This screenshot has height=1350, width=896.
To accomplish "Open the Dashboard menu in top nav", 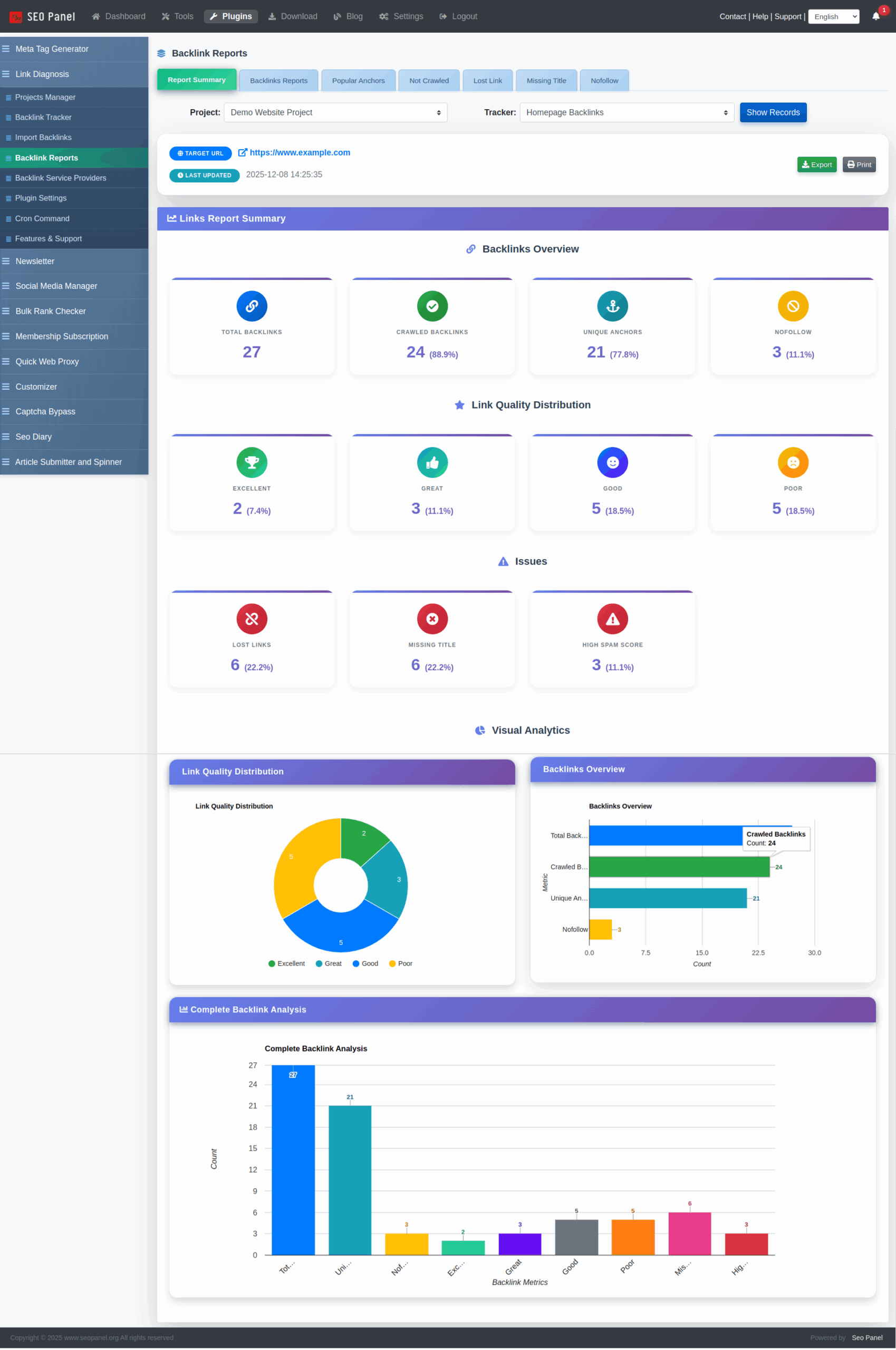I will click(x=118, y=16).
